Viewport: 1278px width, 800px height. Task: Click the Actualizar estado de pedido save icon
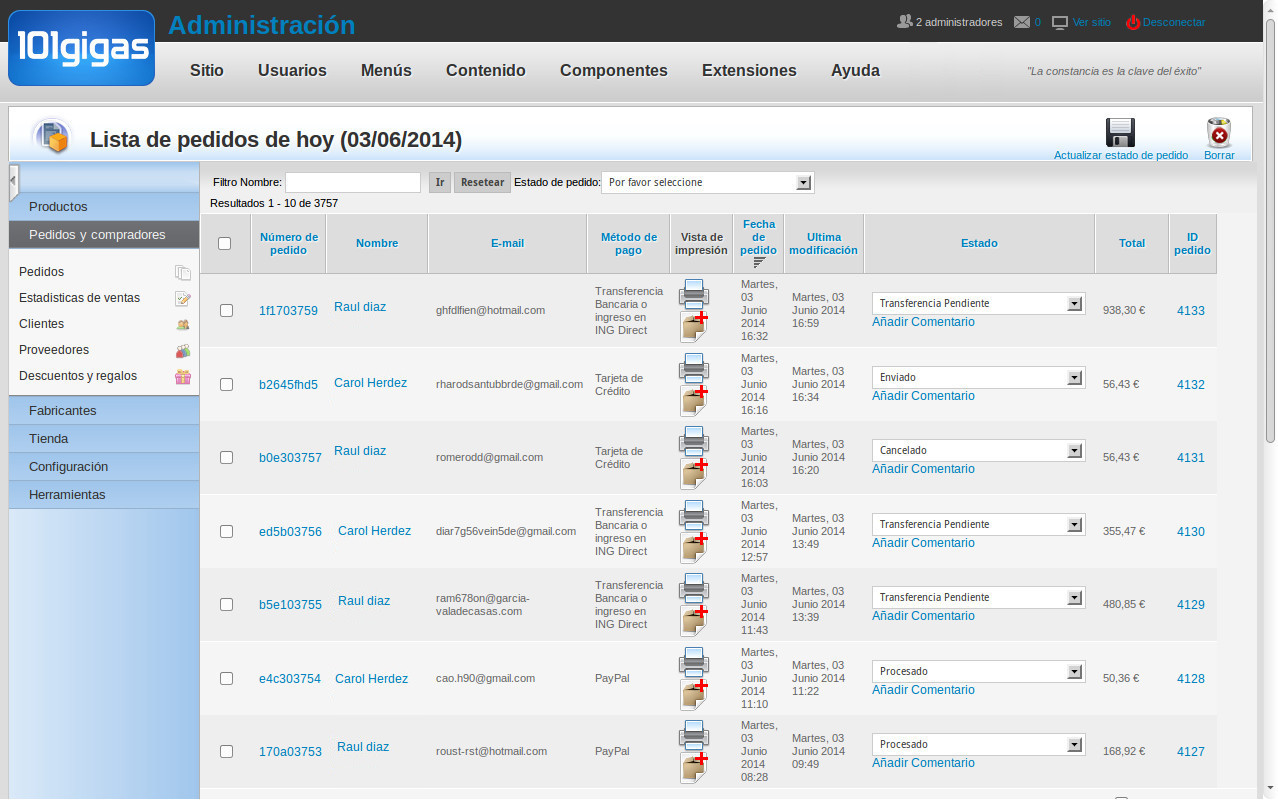click(1120, 133)
